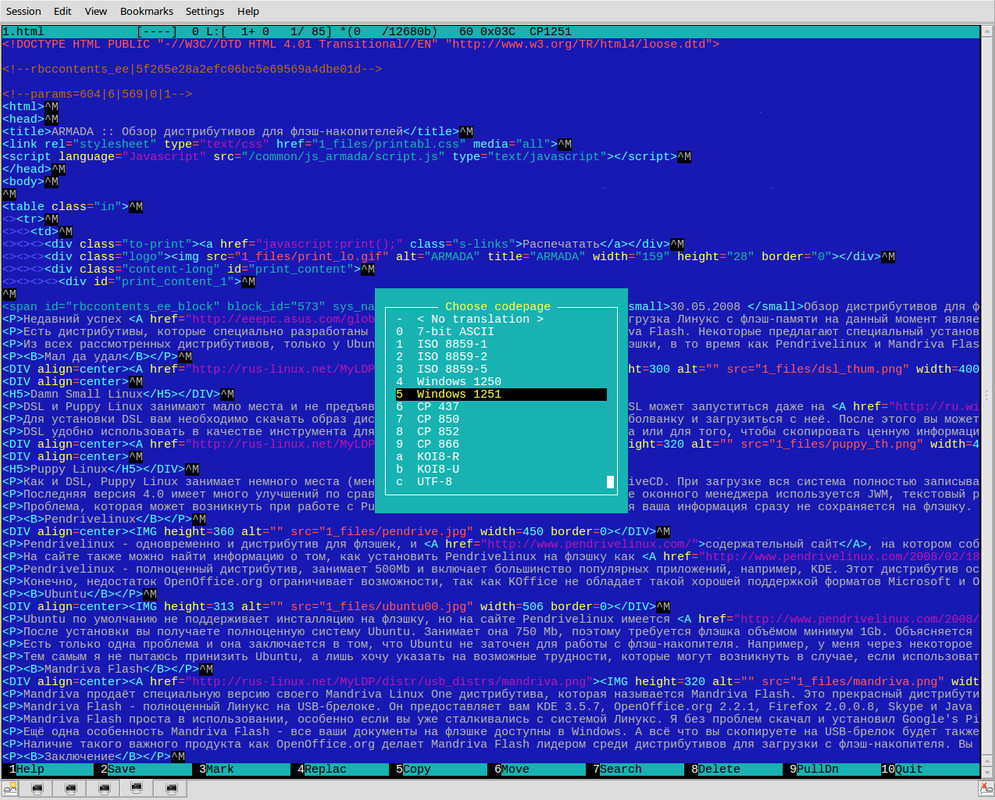This screenshot has width=995, height=800.
Task: Choose UTF-8 codepage
Action: [501, 482]
